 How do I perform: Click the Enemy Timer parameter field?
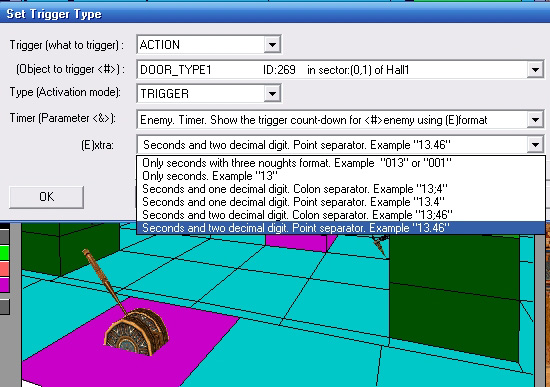pos(331,120)
